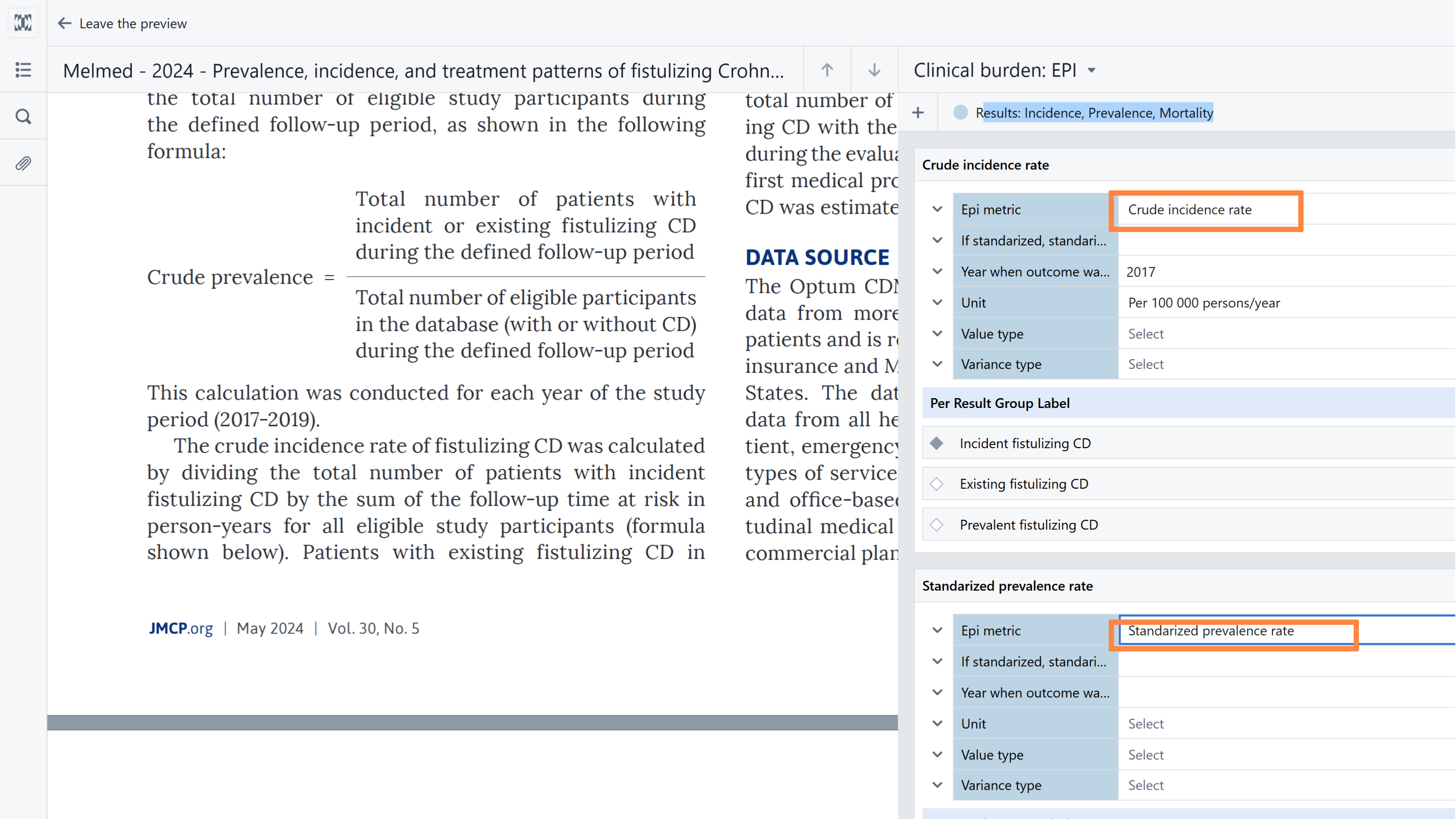The image size is (1456, 819).
Task: Click the Crude incidence rate section header
Action: 985,165
